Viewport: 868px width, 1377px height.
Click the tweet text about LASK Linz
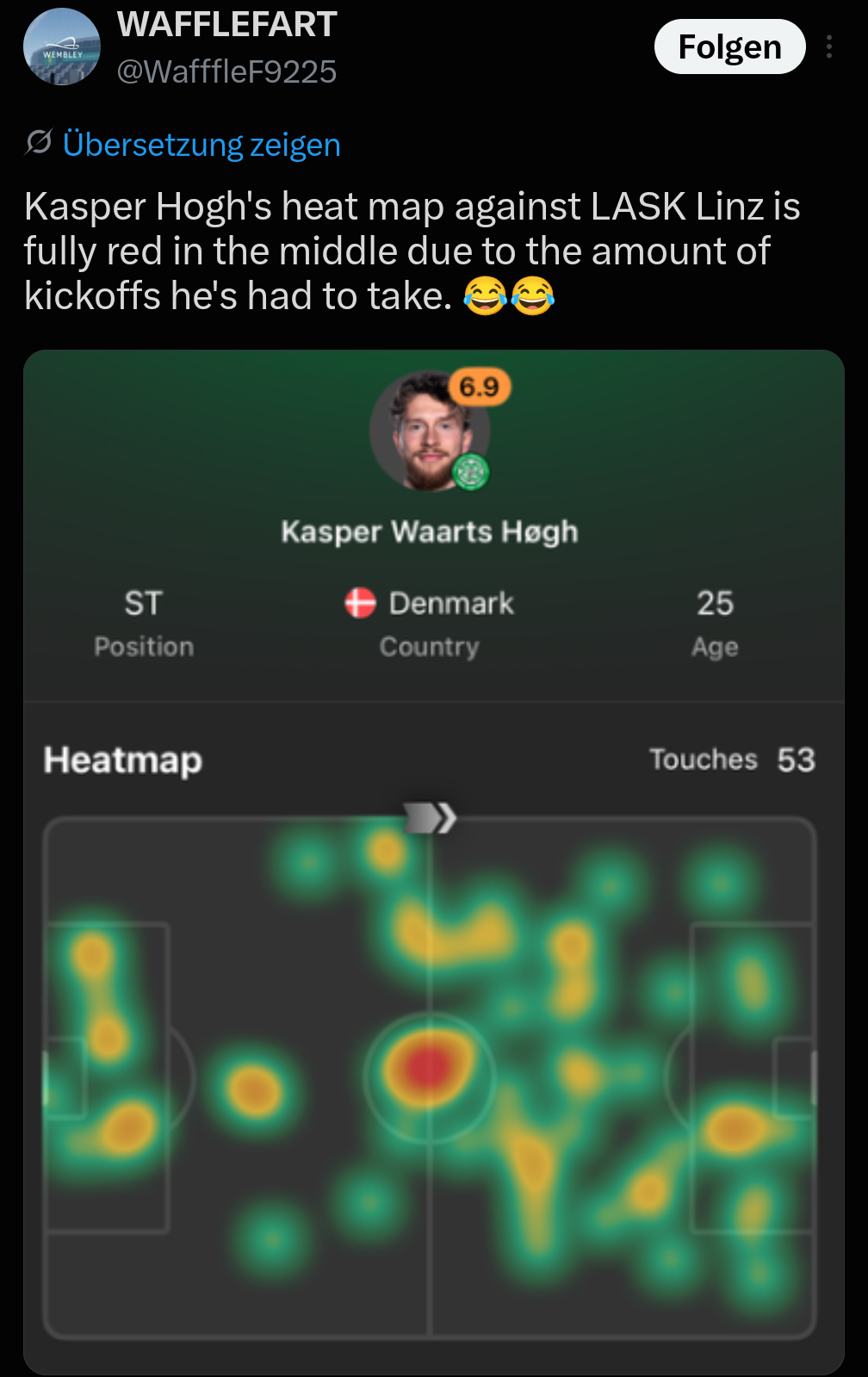[x=412, y=251]
